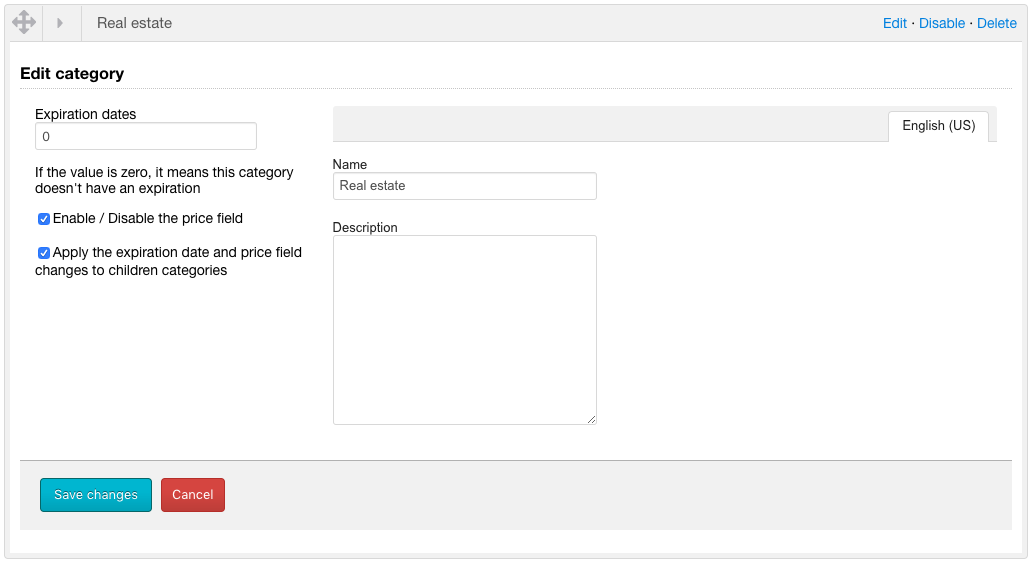Click the Name field label

[x=349, y=165]
